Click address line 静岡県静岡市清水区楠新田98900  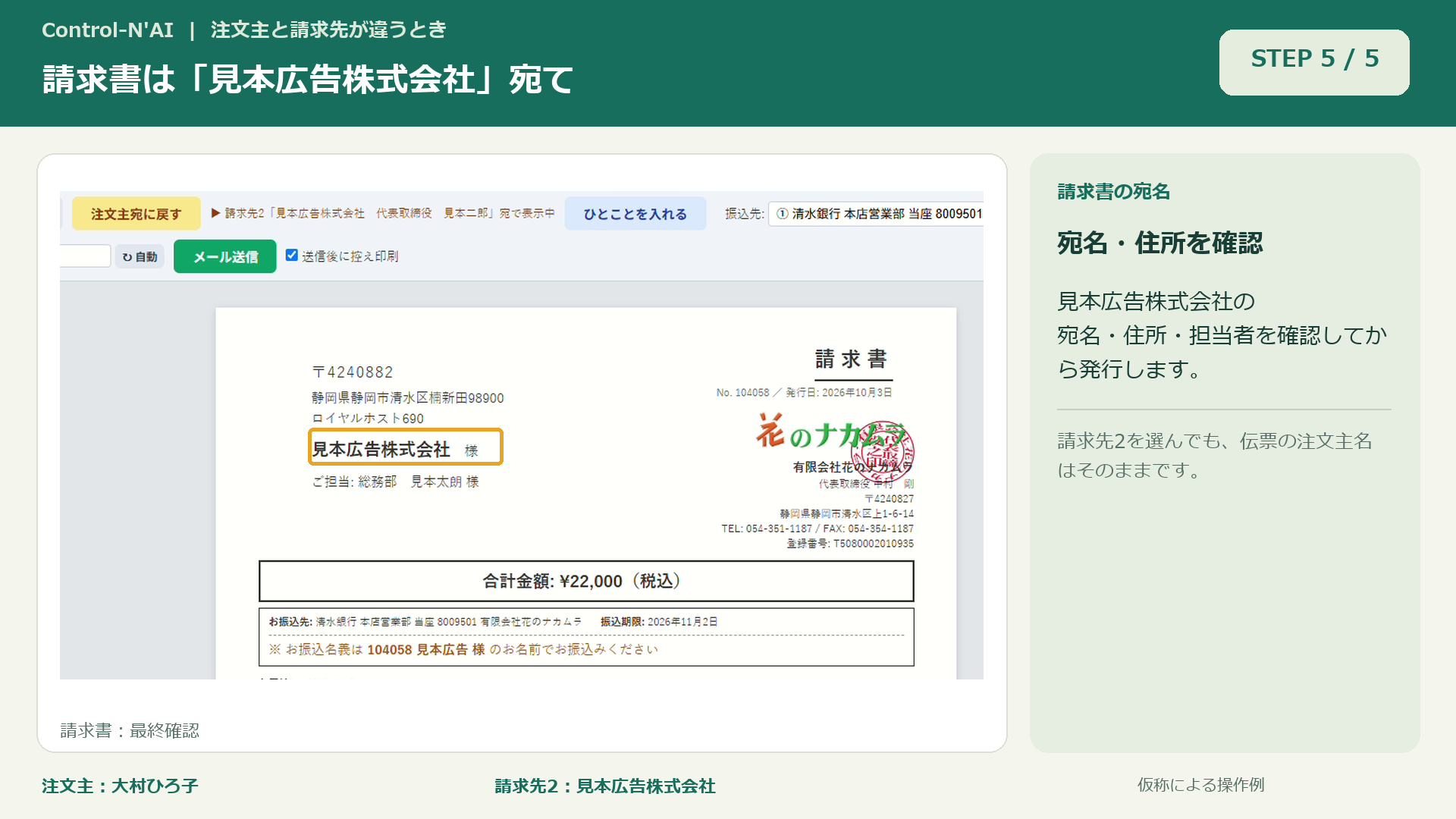click(x=408, y=398)
